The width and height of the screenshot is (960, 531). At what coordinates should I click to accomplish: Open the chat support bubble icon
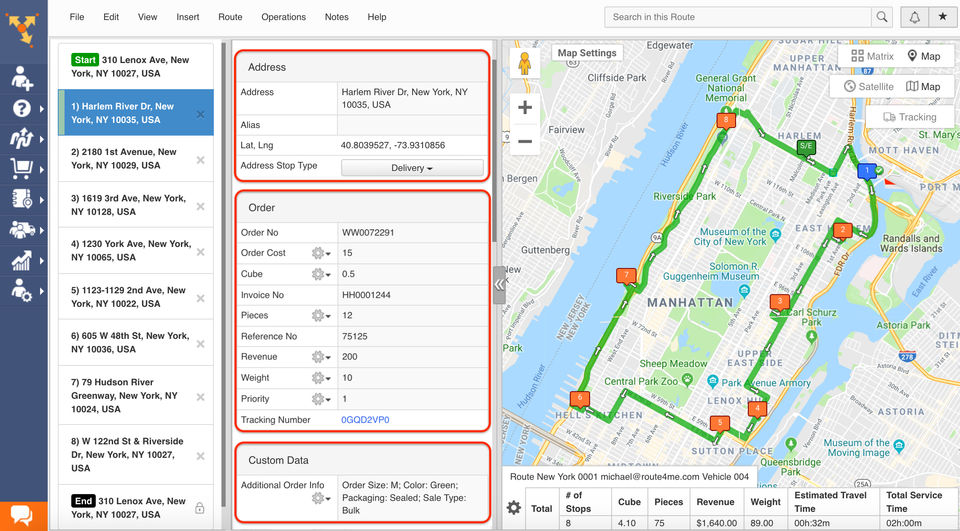tap(22, 515)
